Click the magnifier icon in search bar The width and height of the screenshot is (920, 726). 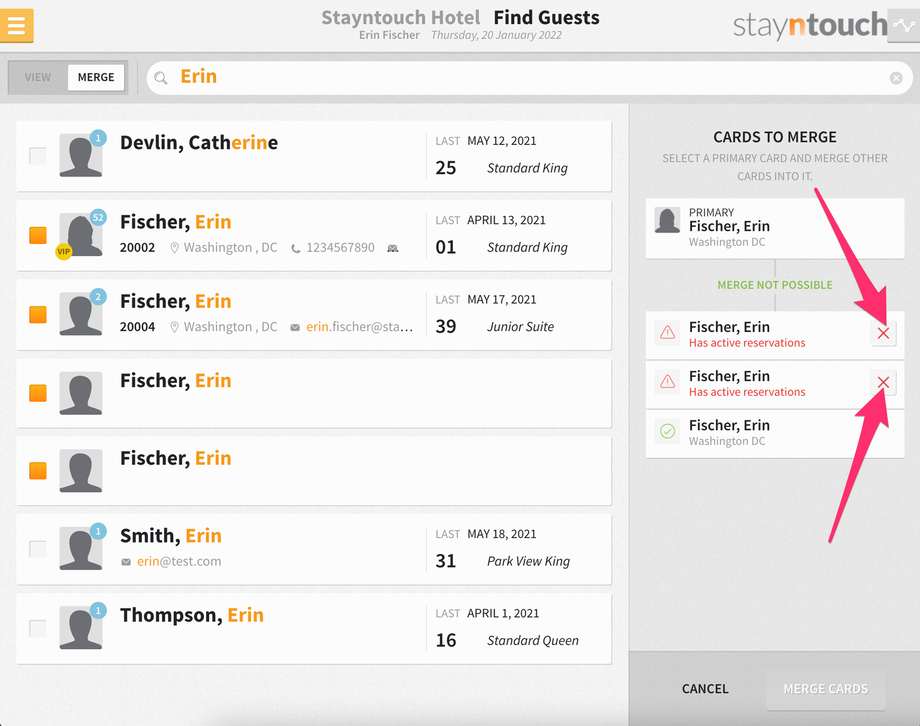click(x=161, y=77)
